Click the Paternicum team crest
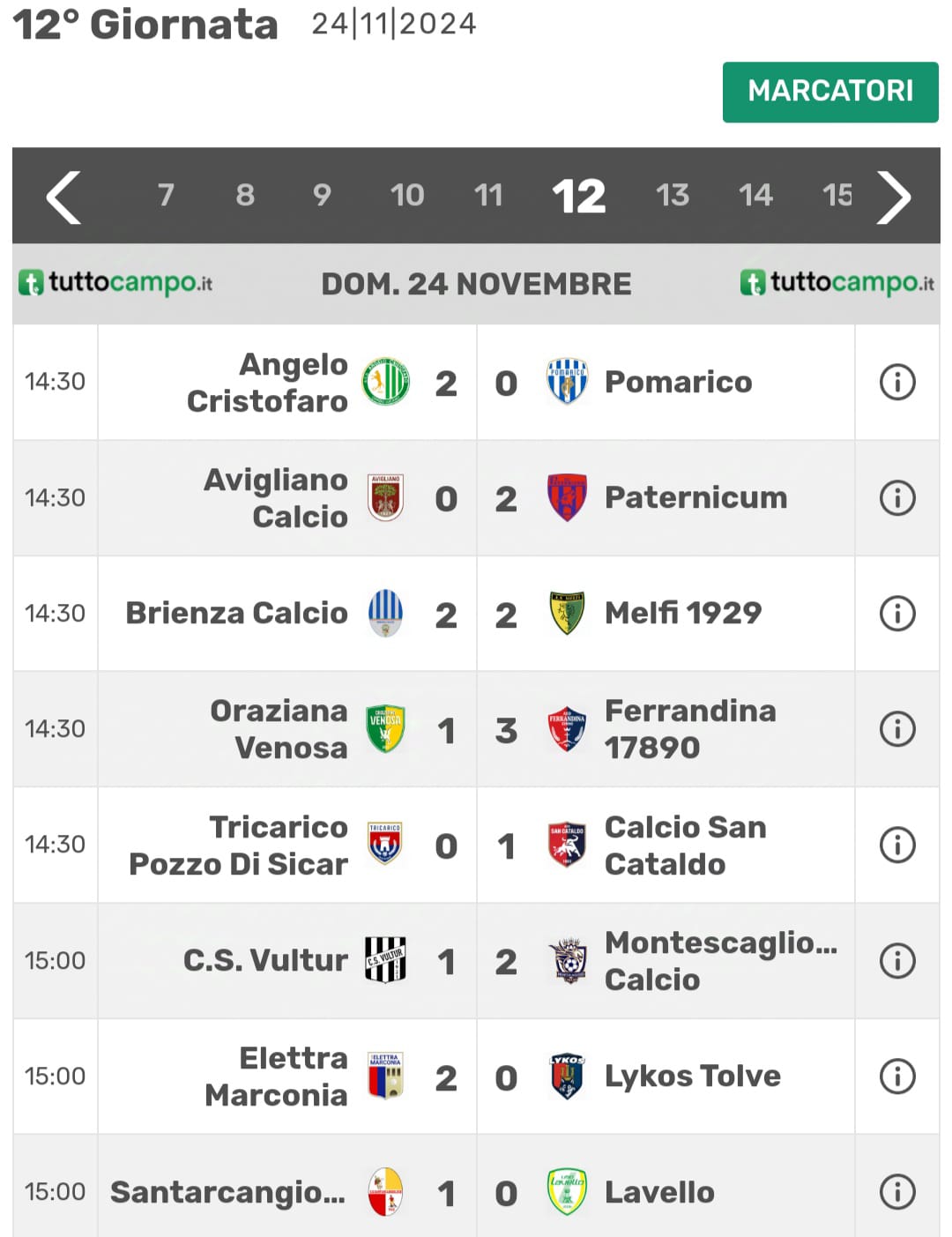The height and width of the screenshot is (1237, 952). pos(567,497)
